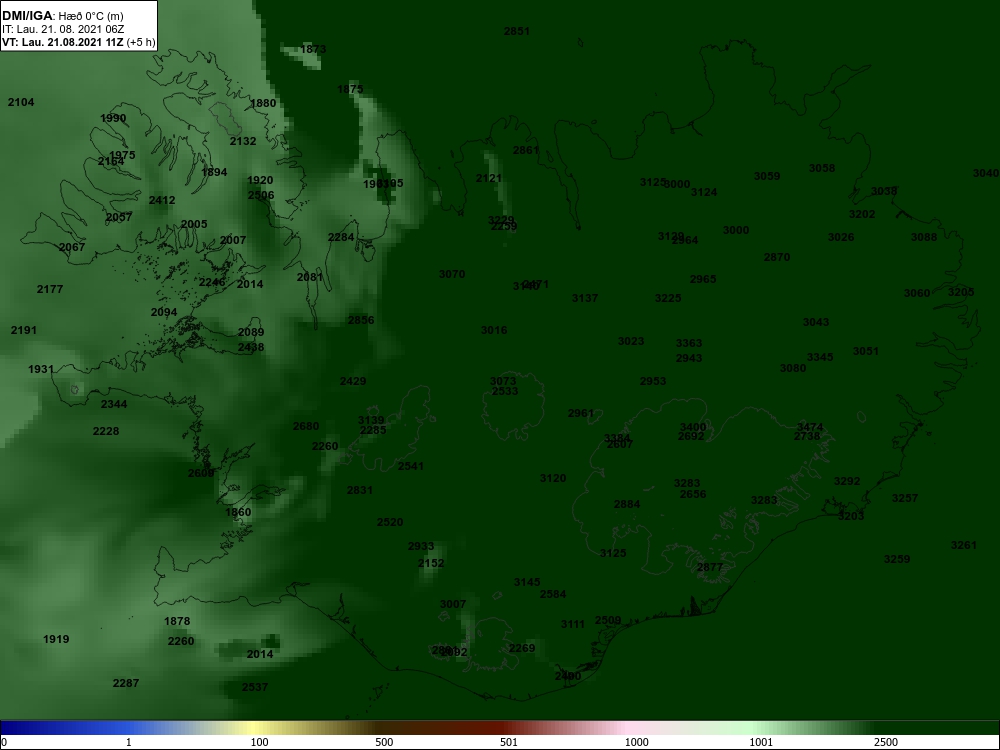Select the map value 3043
1000x750 pixels.
(816, 323)
